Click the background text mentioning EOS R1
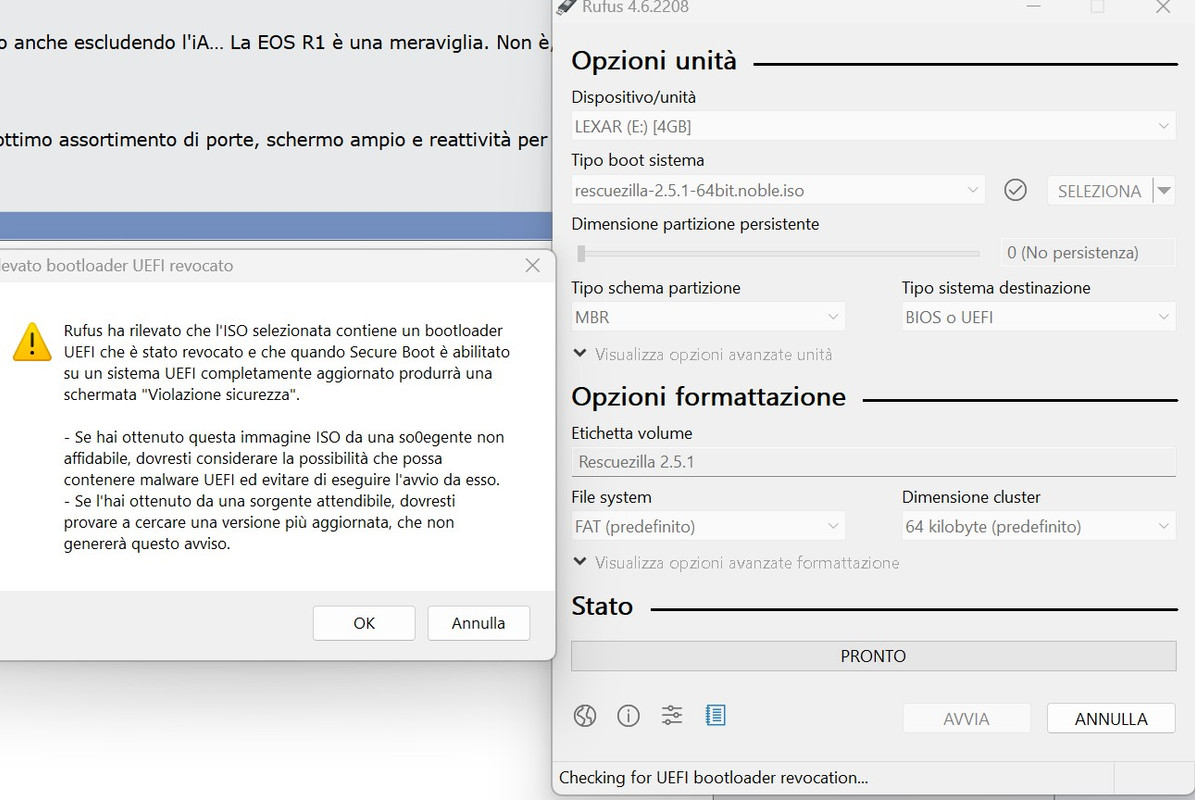The height and width of the screenshot is (800, 1195). [x=276, y=43]
